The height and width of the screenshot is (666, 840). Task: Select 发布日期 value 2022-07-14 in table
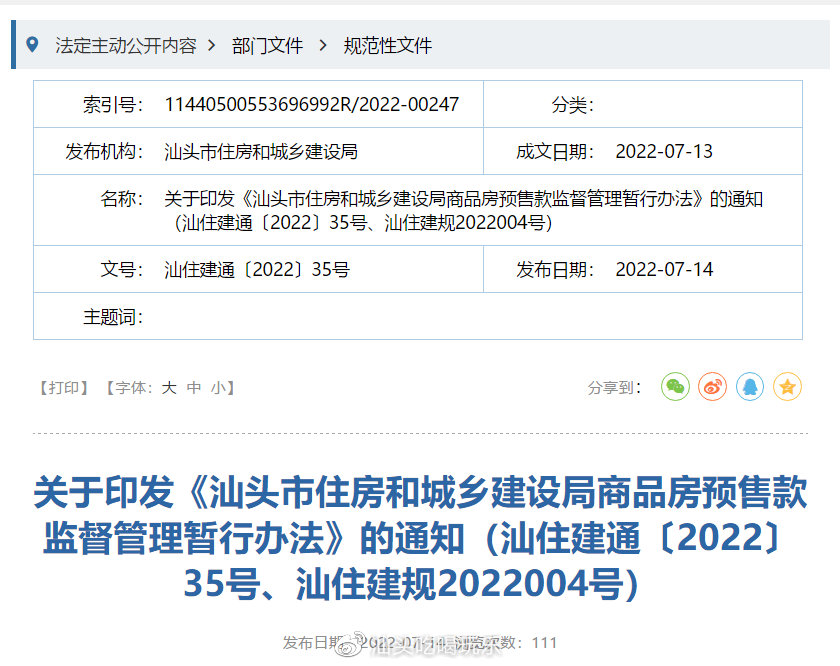(x=664, y=270)
